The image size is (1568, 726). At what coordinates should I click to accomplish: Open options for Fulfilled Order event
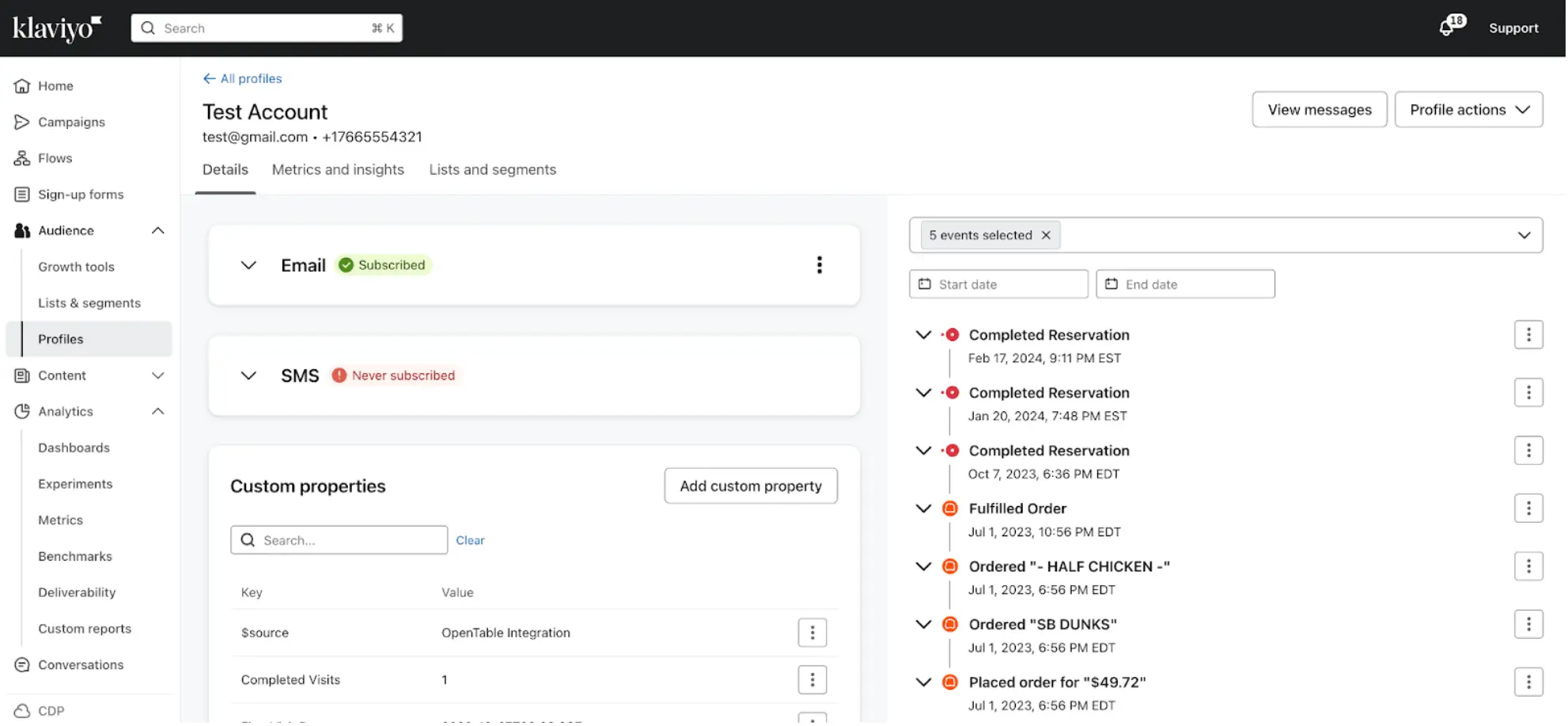click(1528, 509)
